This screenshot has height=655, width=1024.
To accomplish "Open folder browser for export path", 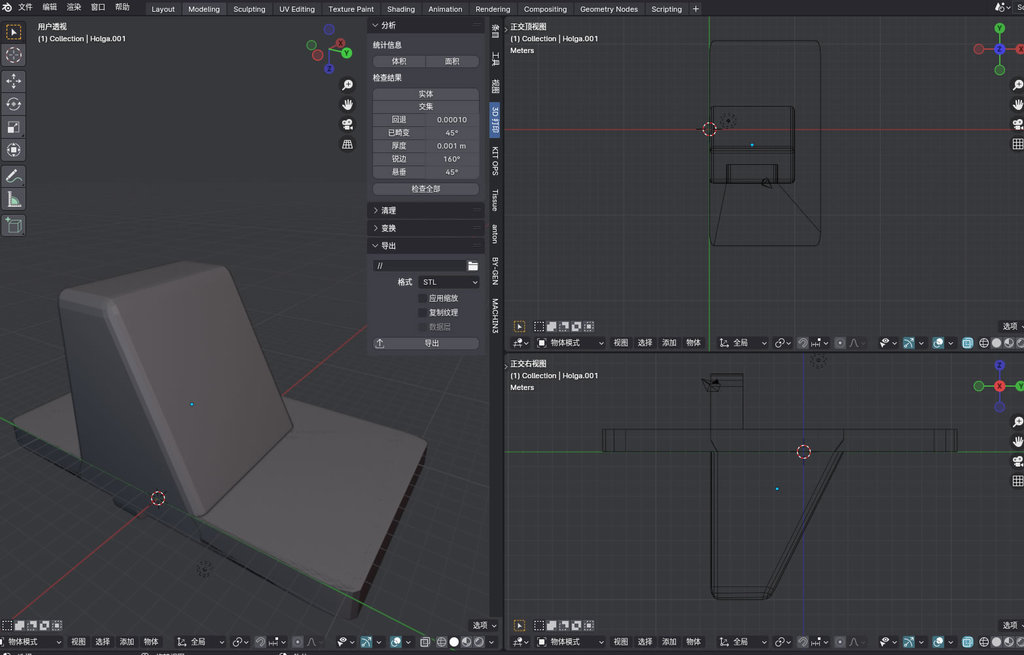I will [473, 266].
